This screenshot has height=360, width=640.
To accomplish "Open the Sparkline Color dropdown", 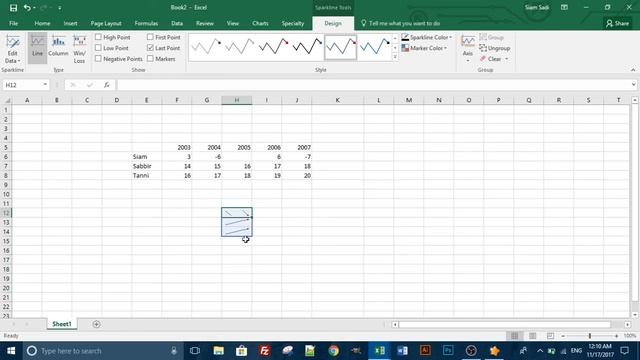I will tap(427, 37).
